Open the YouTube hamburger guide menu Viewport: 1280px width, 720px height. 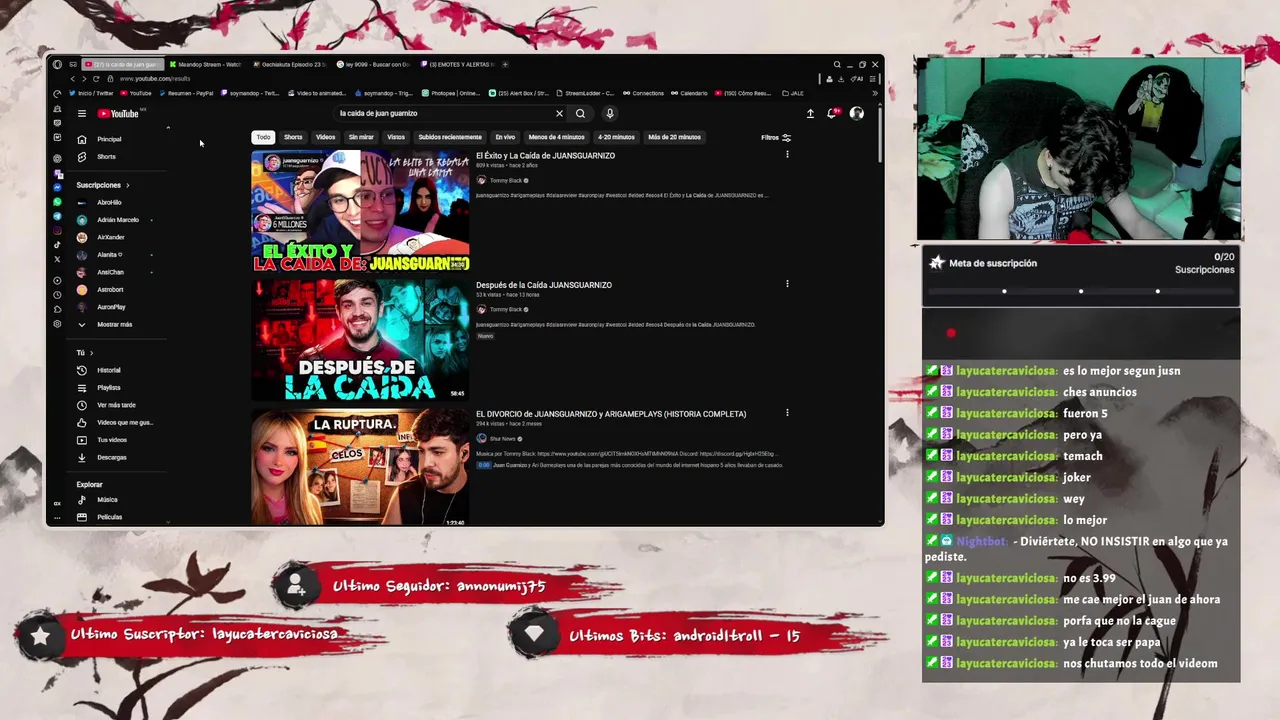(82, 114)
